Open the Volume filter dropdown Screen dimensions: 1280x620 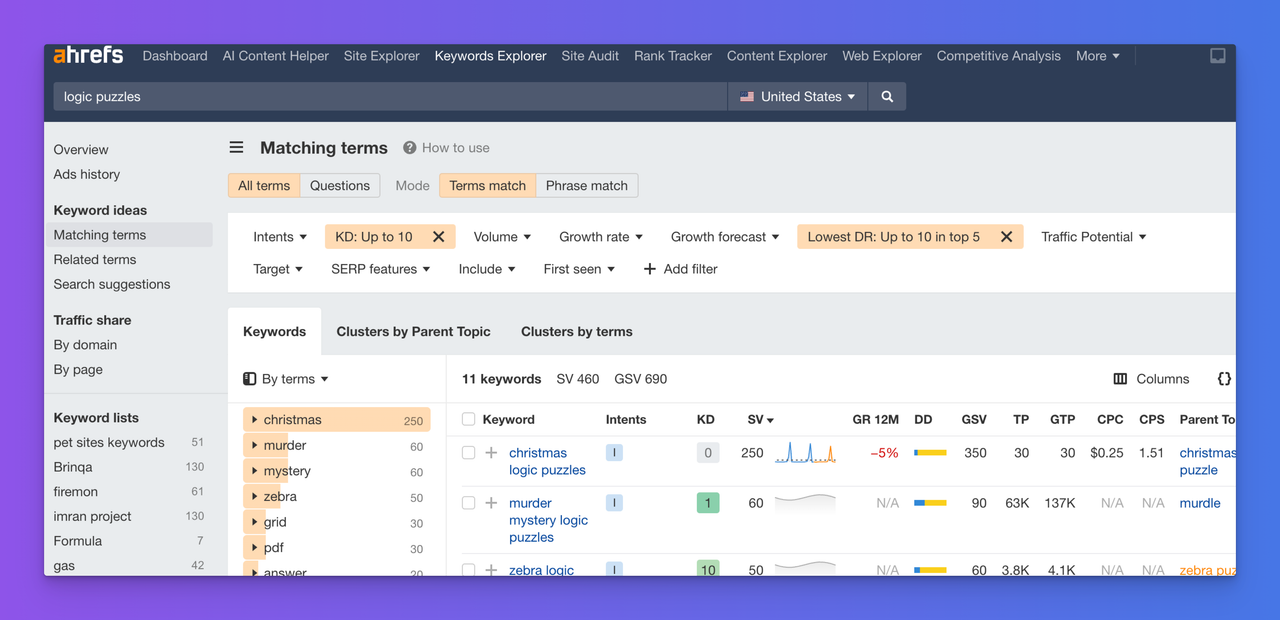tap(502, 237)
